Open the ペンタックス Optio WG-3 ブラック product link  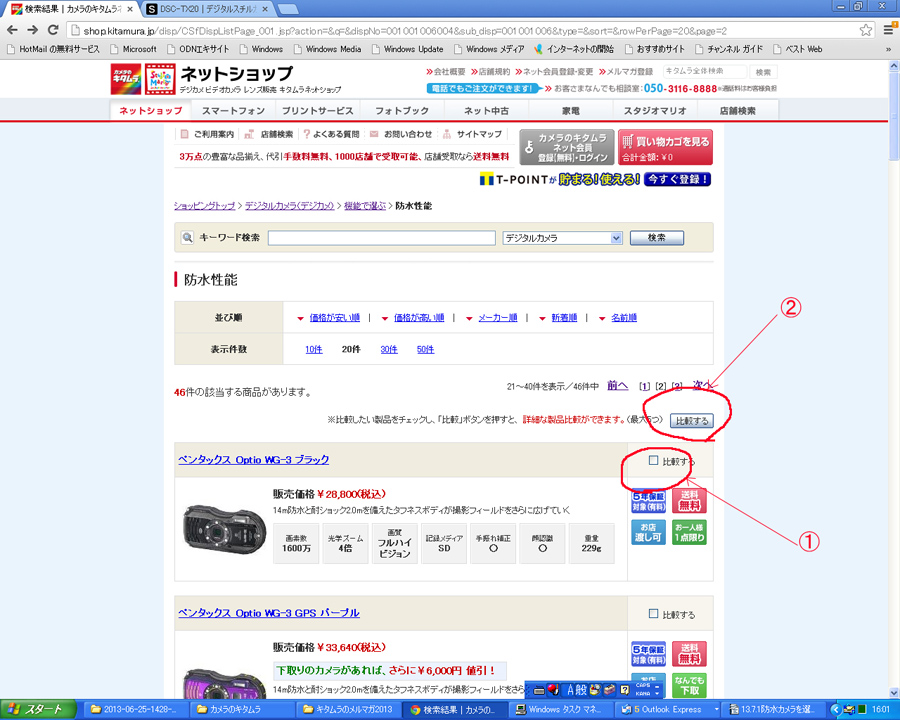click(253, 460)
